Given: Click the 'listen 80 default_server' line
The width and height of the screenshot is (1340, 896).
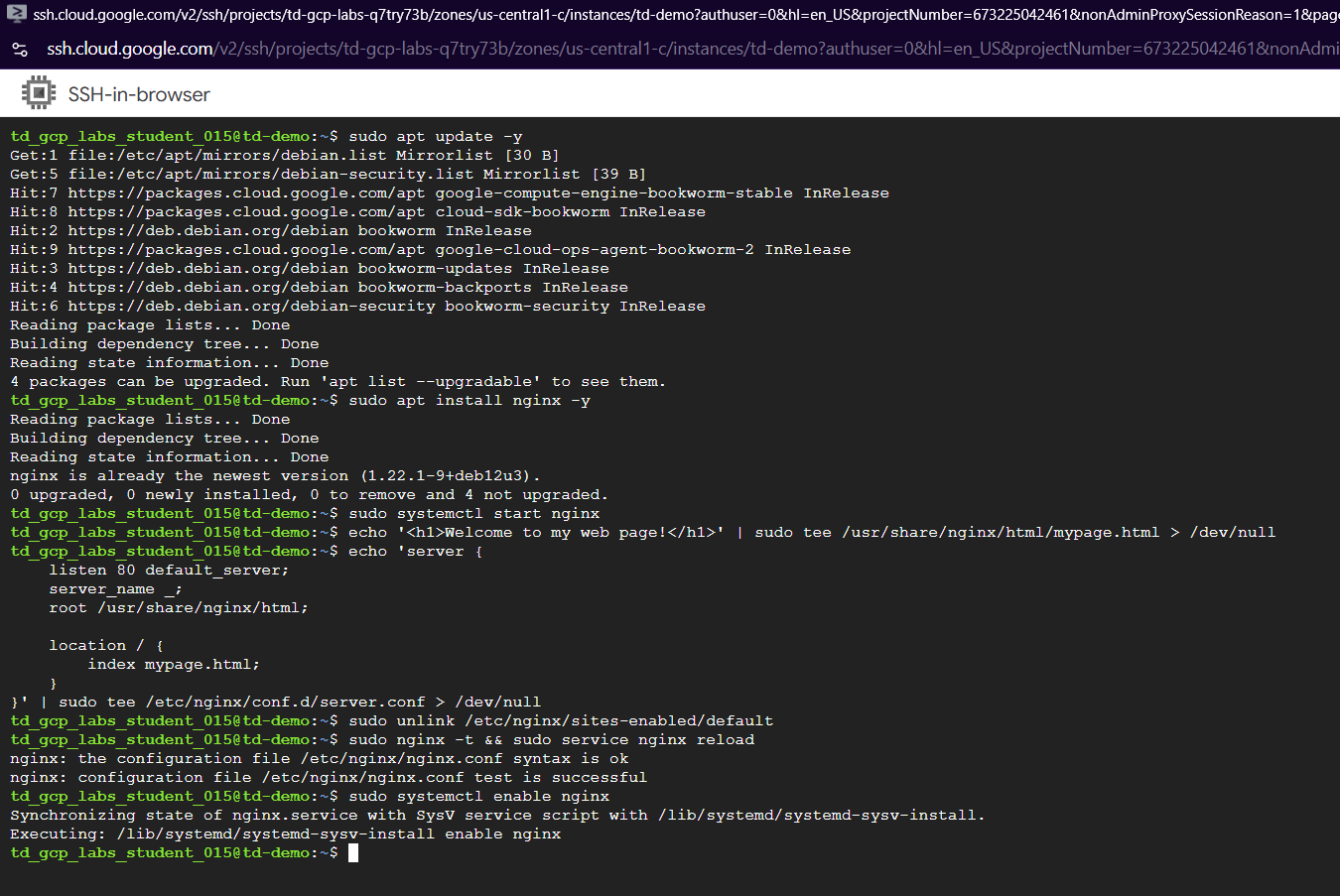Looking at the screenshot, I should coord(169,571).
